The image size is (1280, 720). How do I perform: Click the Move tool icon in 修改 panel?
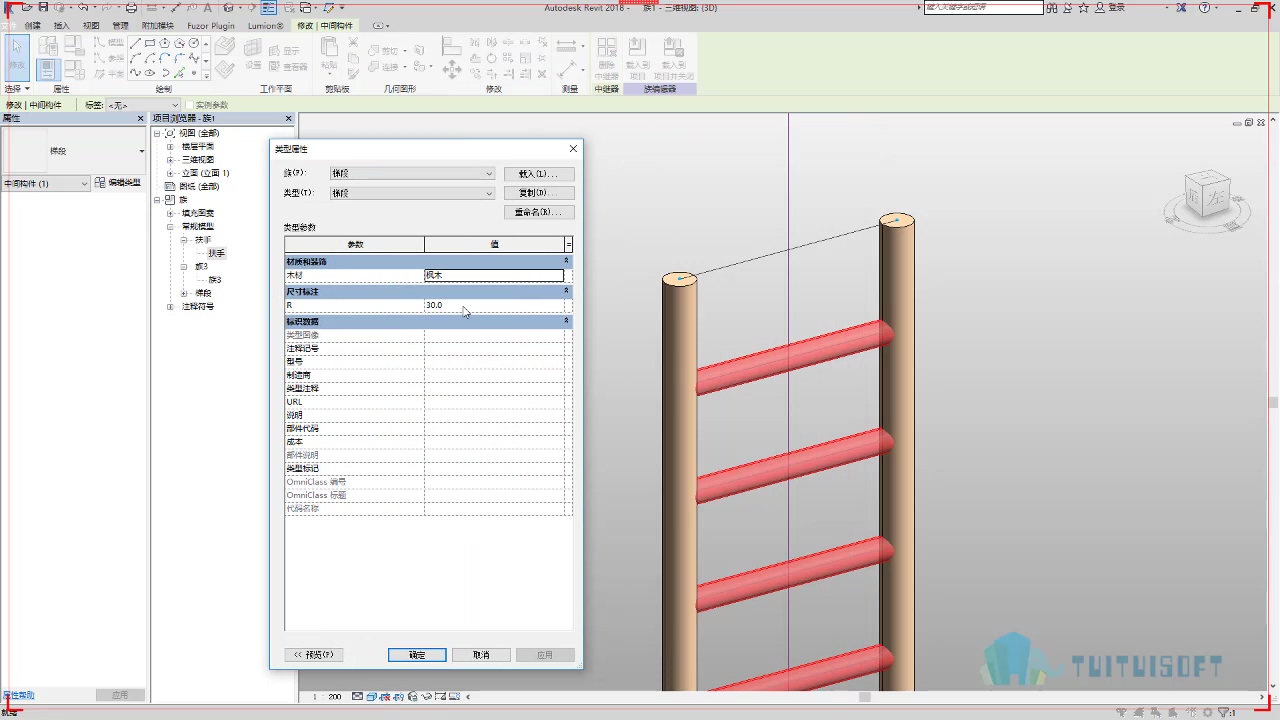451,69
